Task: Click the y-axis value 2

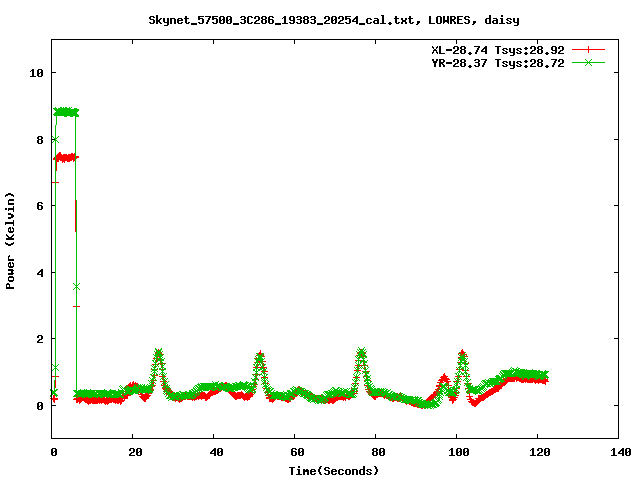Action: tap(40, 339)
